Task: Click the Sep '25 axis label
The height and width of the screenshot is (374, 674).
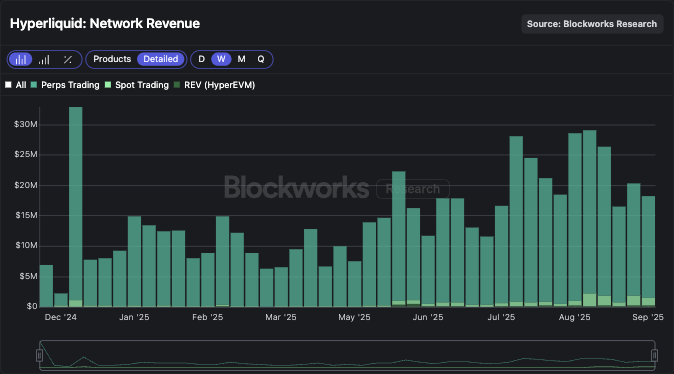Action: pyautogui.click(x=648, y=317)
